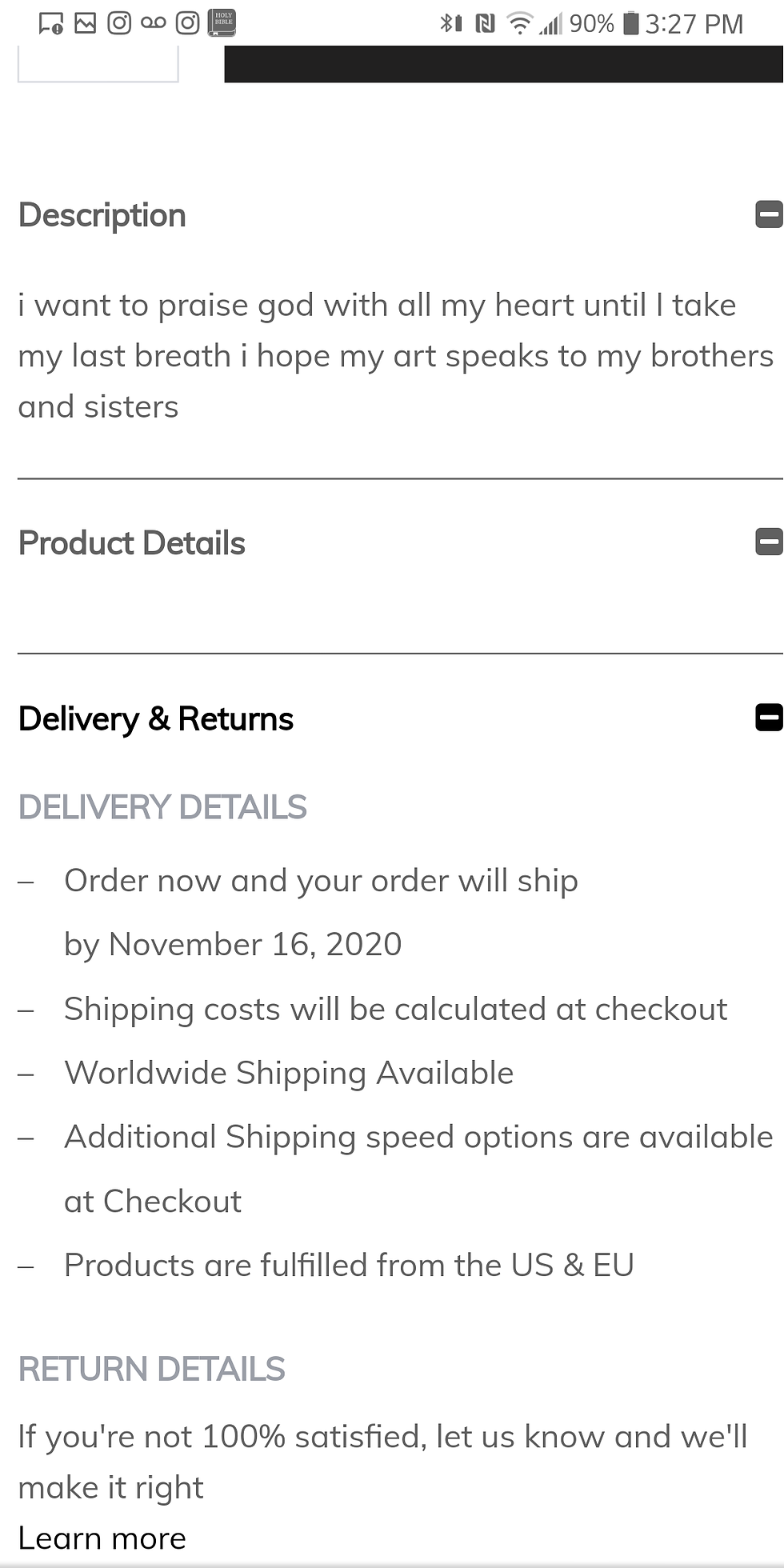Image resolution: width=784 pixels, height=1568 pixels.
Task: Select the Product Details heading
Action: click(x=132, y=543)
